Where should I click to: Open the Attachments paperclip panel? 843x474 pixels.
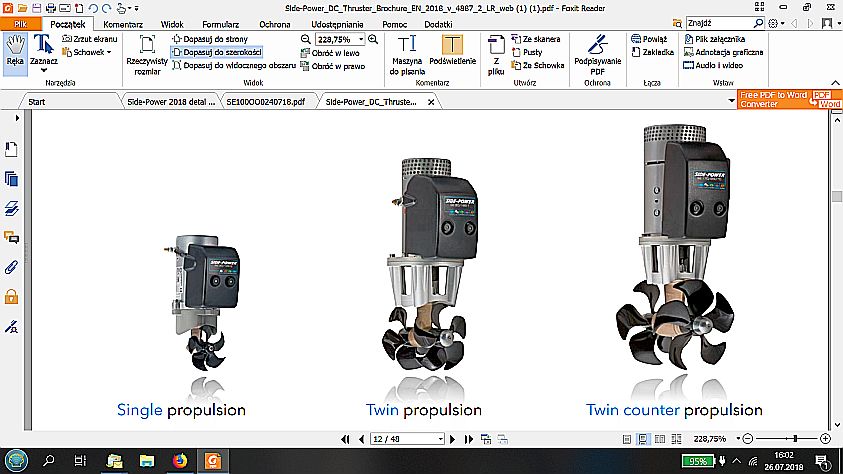coord(11,267)
